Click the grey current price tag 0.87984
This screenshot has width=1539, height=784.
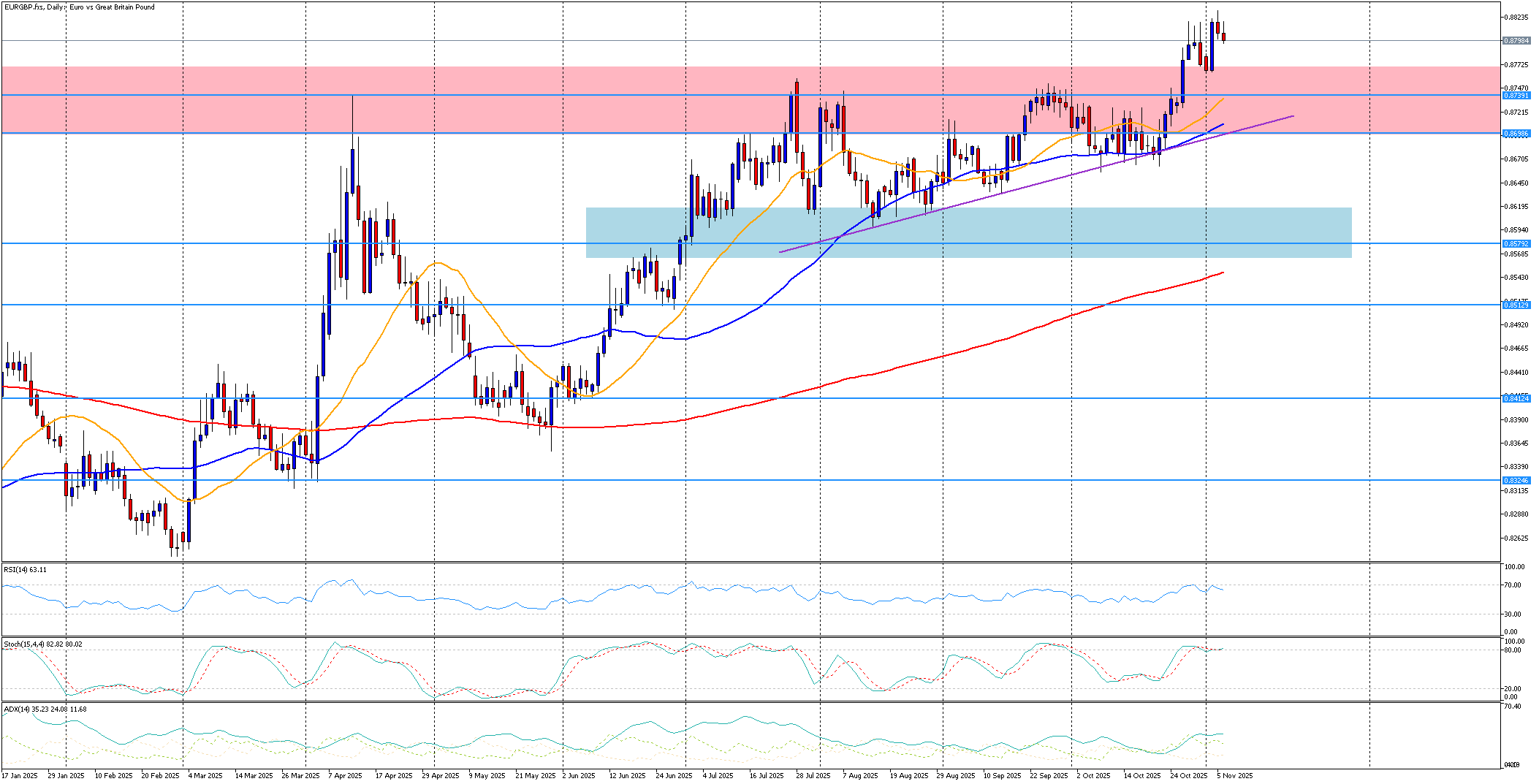tap(1516, 41)
